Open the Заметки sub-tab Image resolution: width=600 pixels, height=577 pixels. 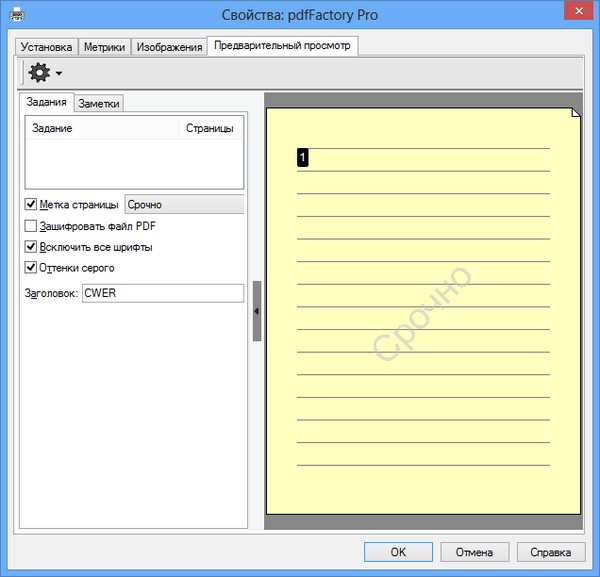coord(99,103)
